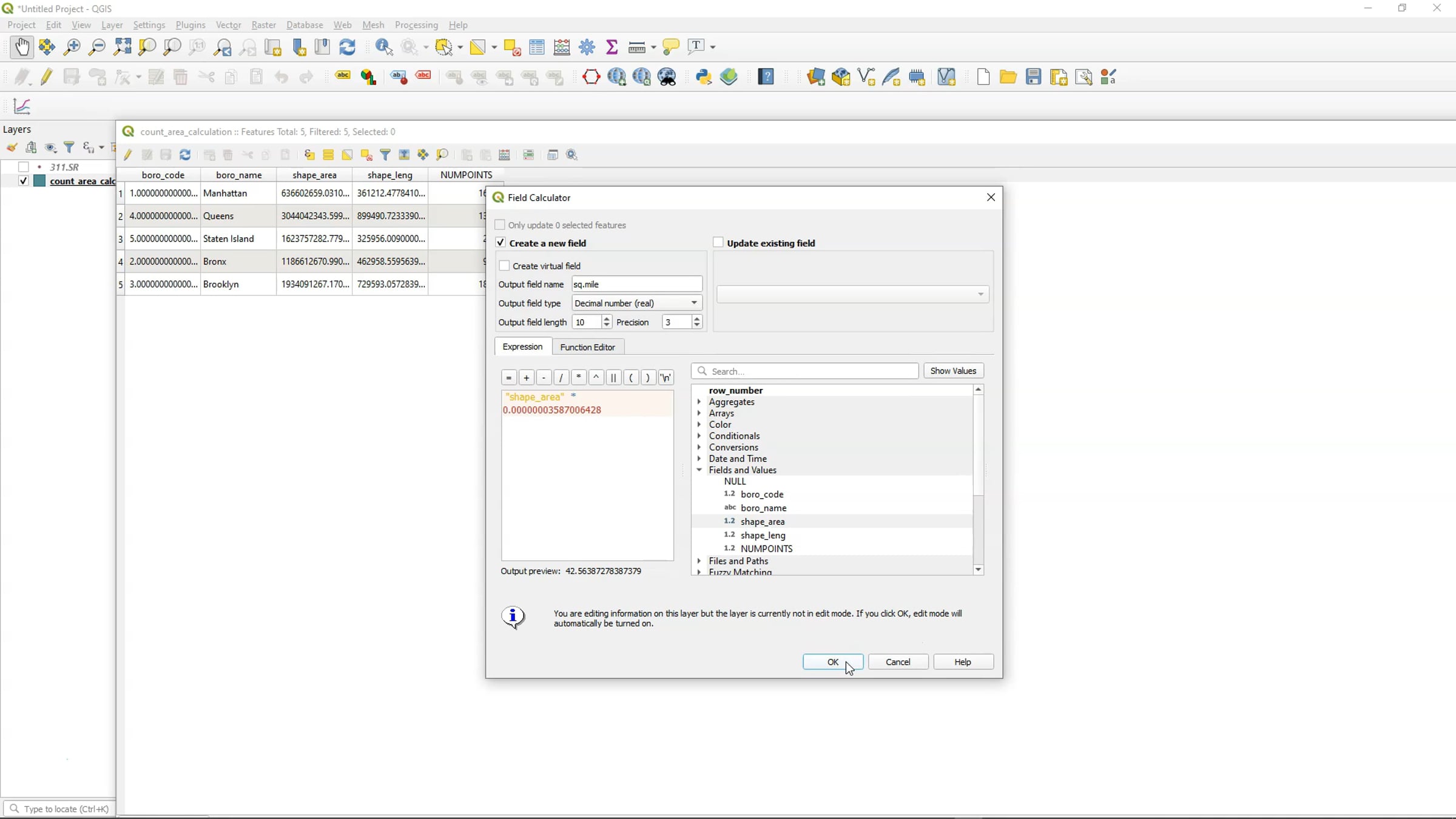Viewport: 1456px width, 819px height.
Task: Open the Python Console icon
Action: (x=704, y=77)
